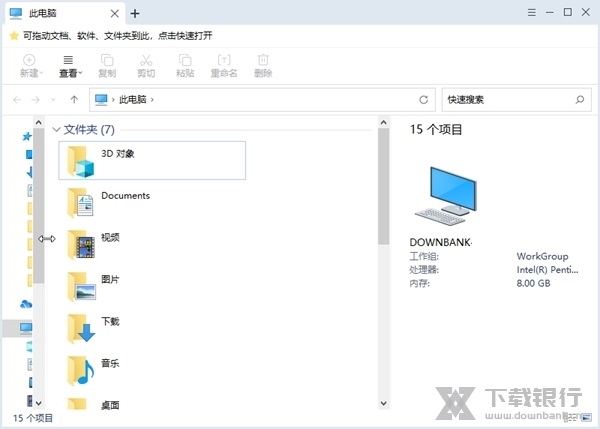Switch to large icons view button
Viewport: 600px width, 429px height.
click(x=586, y=418)
